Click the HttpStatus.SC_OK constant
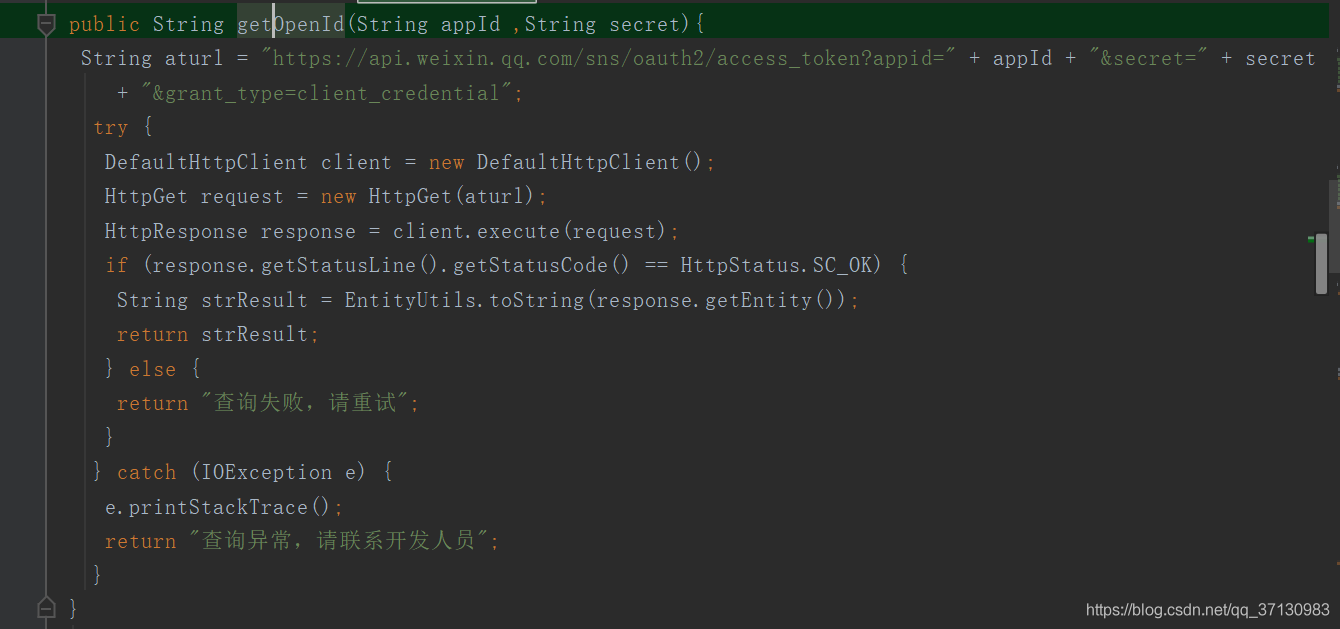Viewport: 1340px width, 629px height. pyautogui.click(x=780, y=265)
